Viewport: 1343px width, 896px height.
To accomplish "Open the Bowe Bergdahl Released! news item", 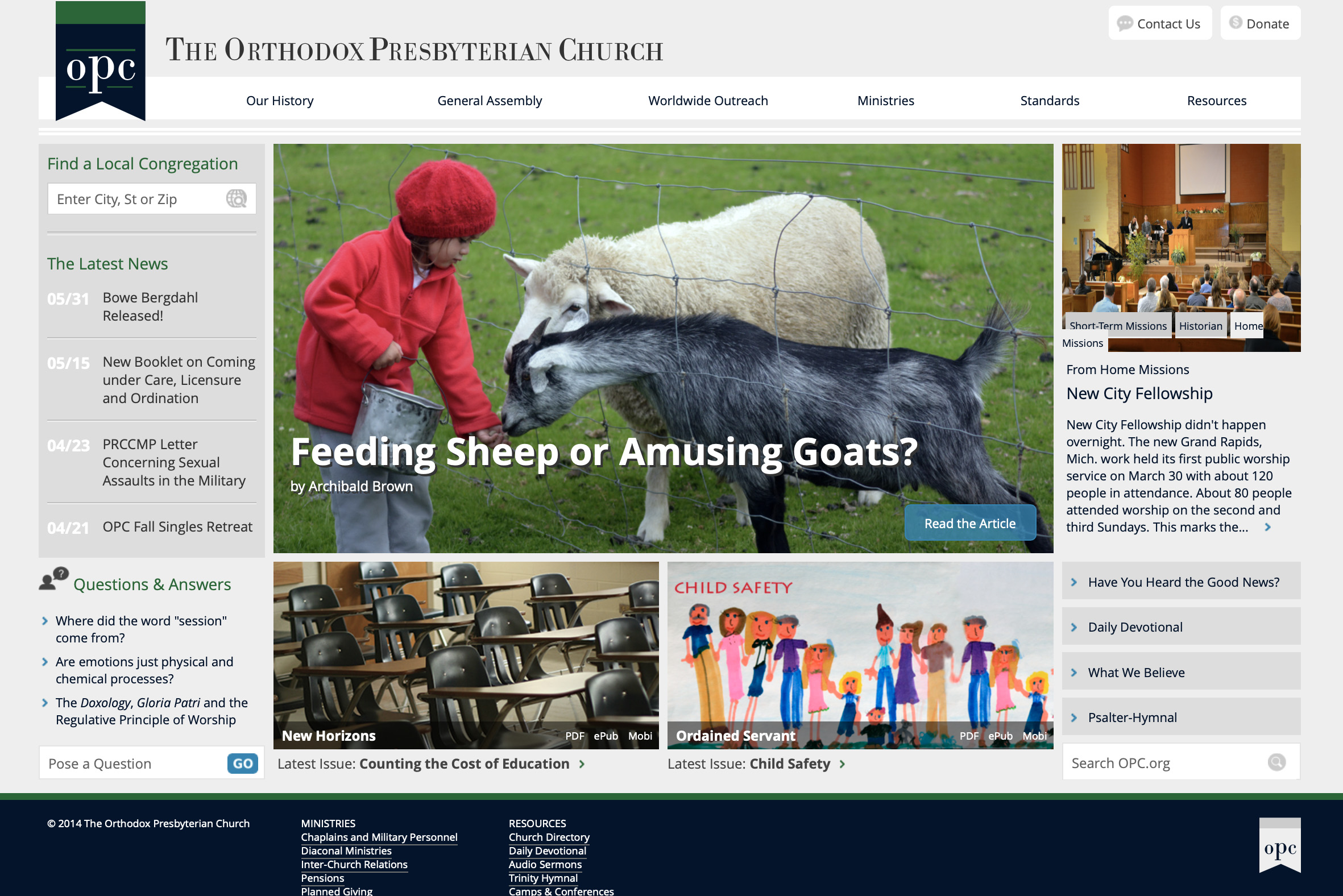I will coord(150,306).
